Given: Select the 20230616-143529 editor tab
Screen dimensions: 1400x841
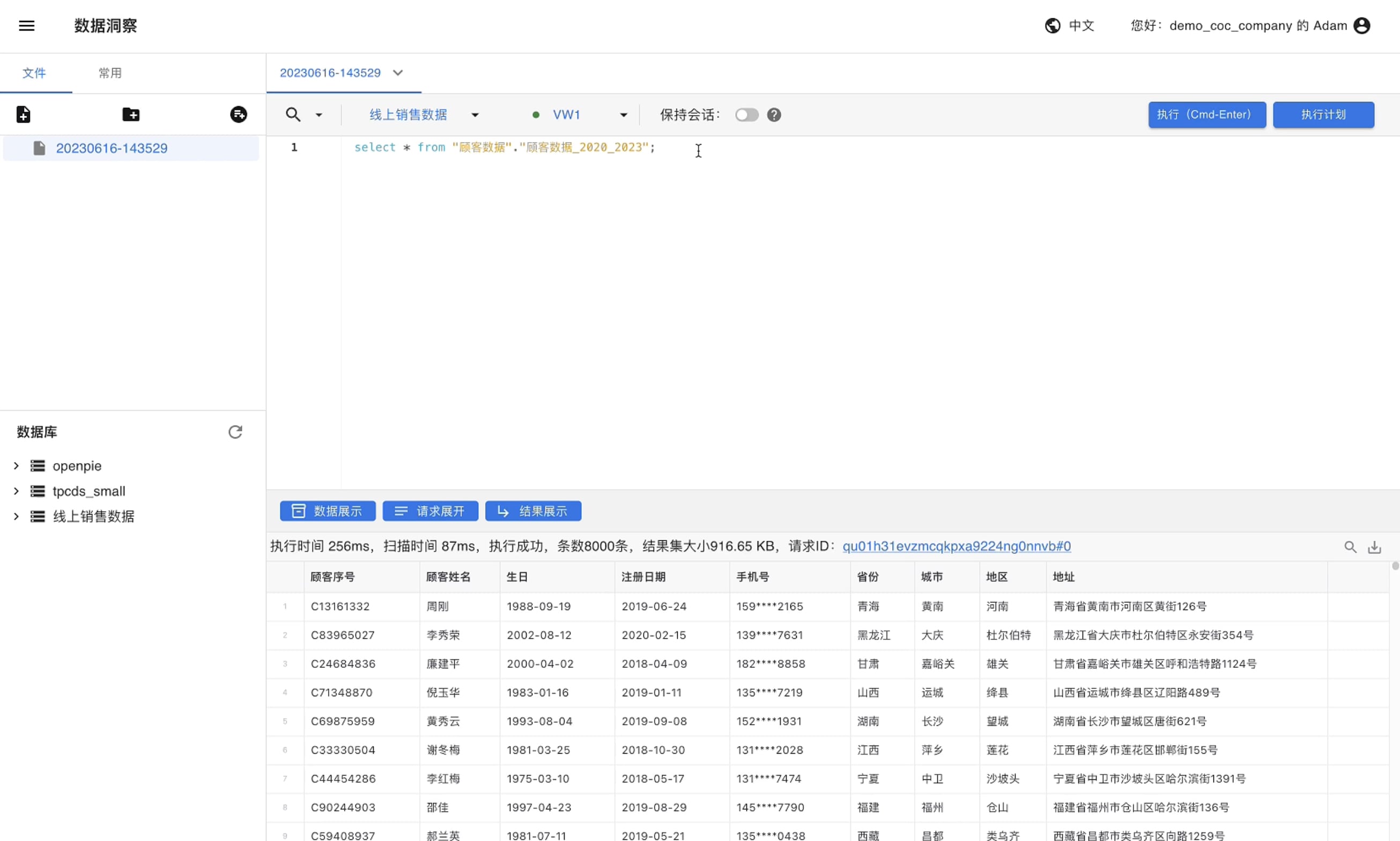Looking at the screenshot, I should (x=330, y=73).
